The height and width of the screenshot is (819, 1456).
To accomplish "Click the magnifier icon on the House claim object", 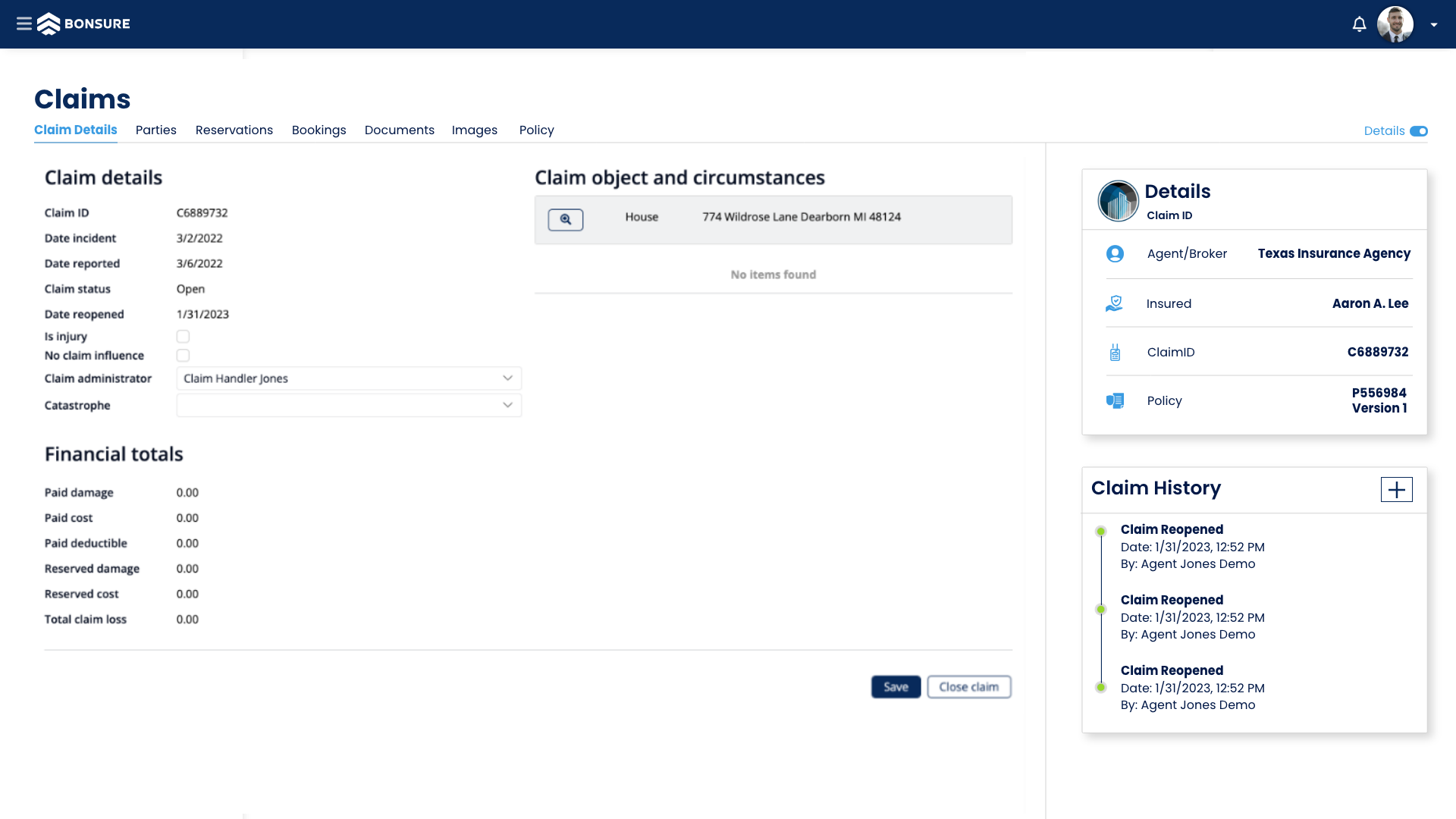I will 565,219.
